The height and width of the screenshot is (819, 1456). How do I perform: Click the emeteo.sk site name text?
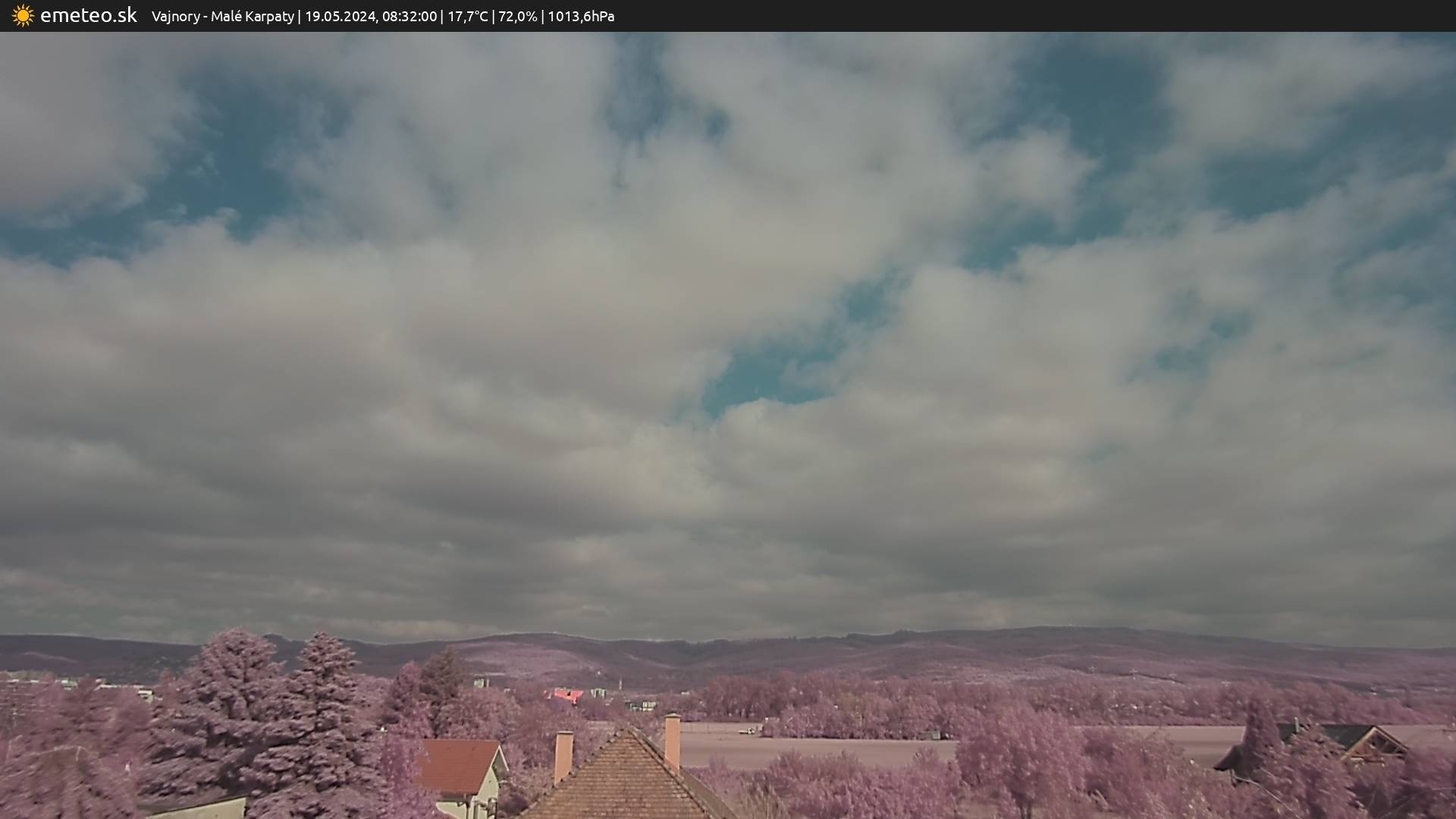click(88, 15)
